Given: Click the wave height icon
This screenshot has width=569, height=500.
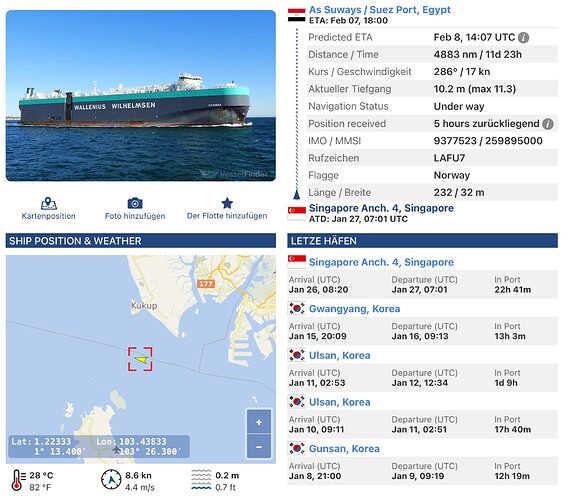Looking at the screenshot, I should [201, 480].
